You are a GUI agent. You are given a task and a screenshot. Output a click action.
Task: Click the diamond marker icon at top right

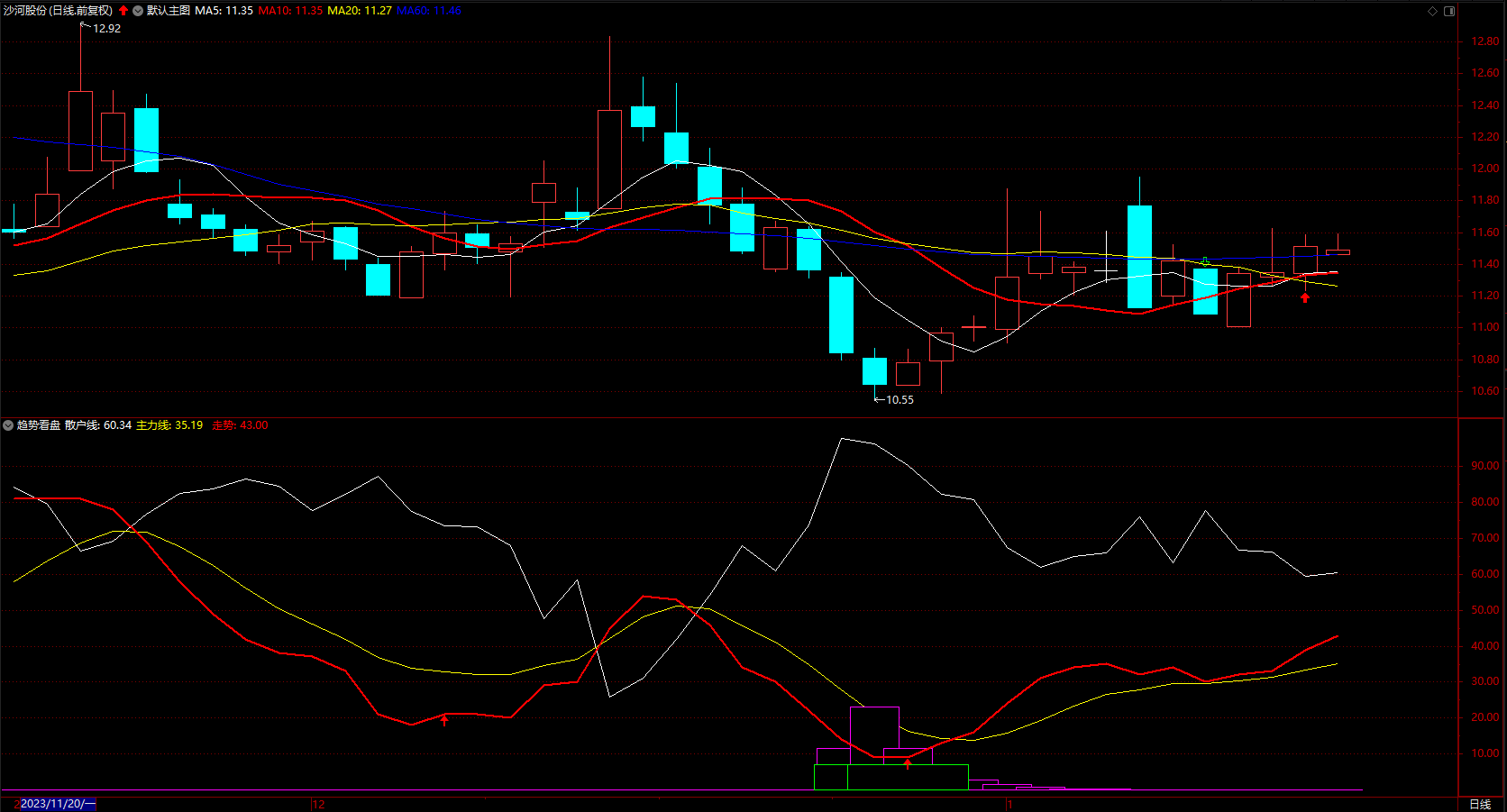click(1433, 11)
